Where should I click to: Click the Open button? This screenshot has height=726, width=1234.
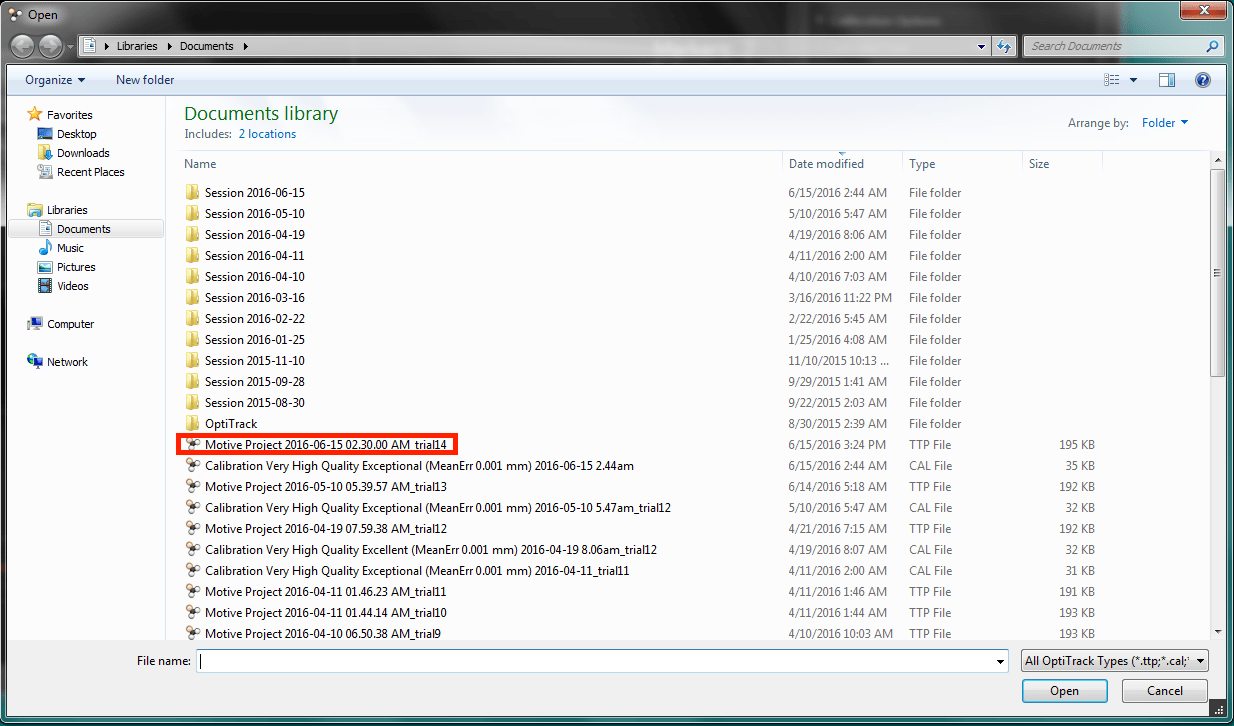pyautogui.click(x=1064, y=691)
